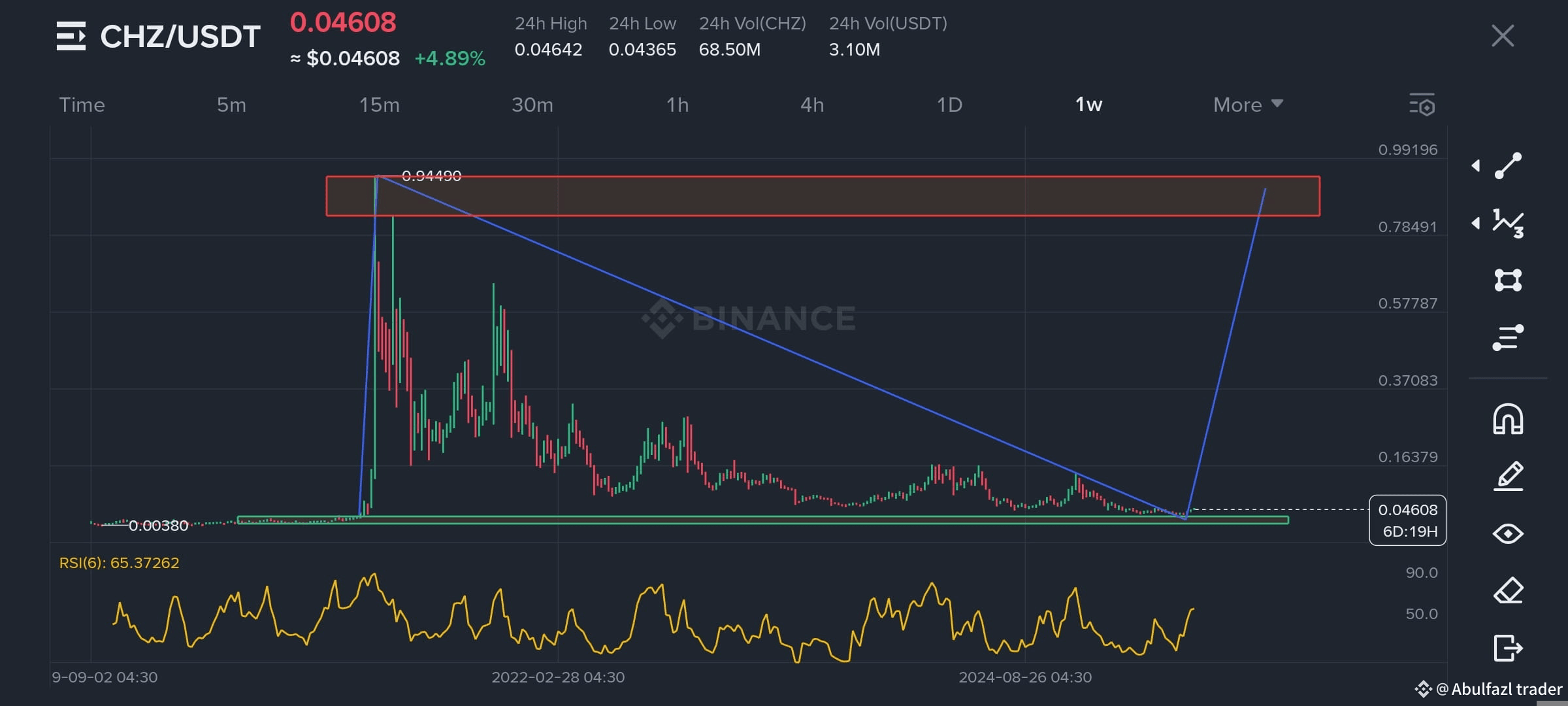Tap the 24h High value 0.04642

(548, 50)
